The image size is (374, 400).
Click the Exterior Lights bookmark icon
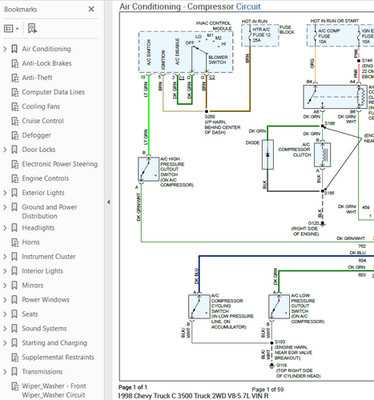click(14, 193)
